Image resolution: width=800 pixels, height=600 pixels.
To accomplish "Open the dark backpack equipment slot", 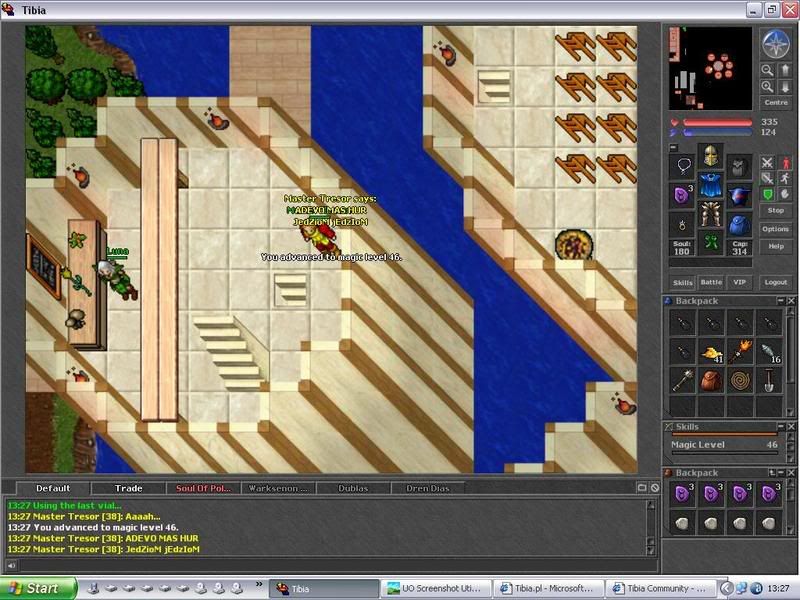I will click(739, 166).
